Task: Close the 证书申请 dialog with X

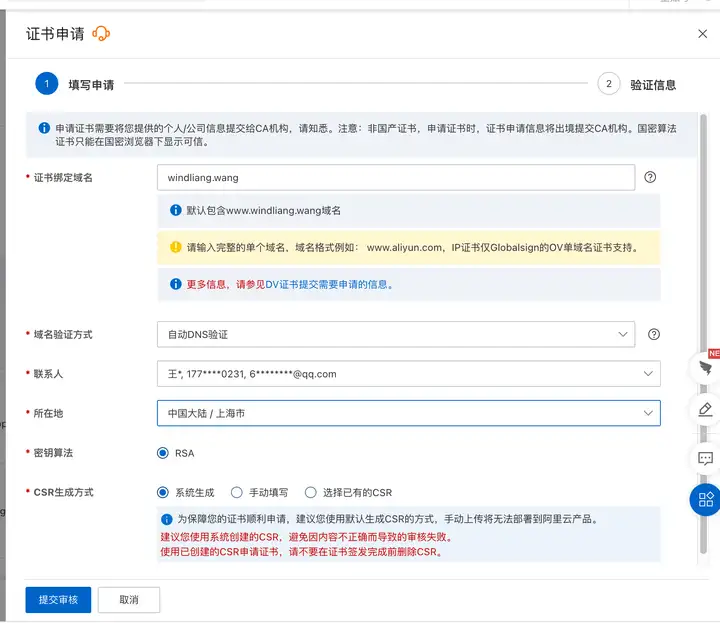Action: point(701,34)
